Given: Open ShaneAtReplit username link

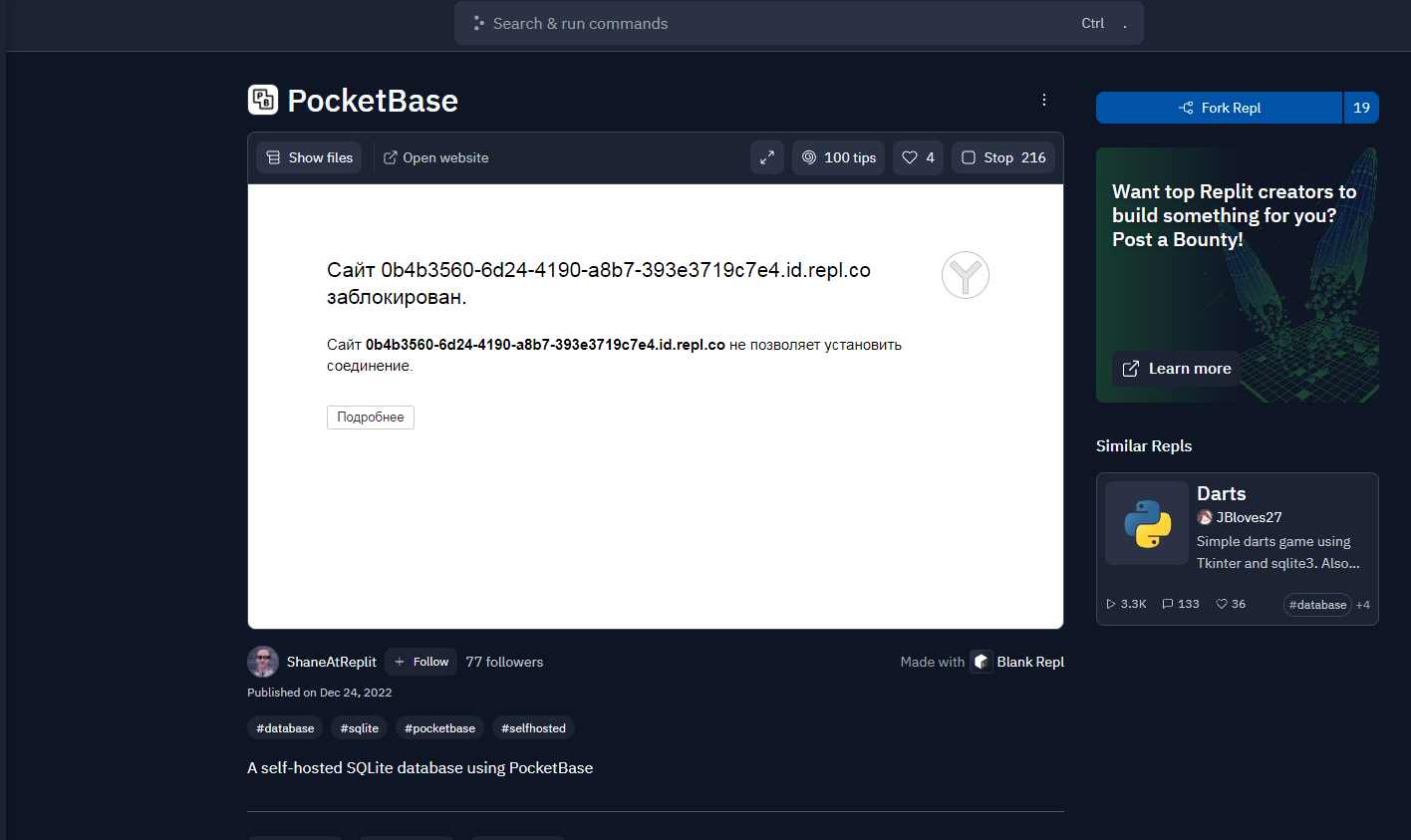Looking at the screenshot, I should click(x=332, y=662).
